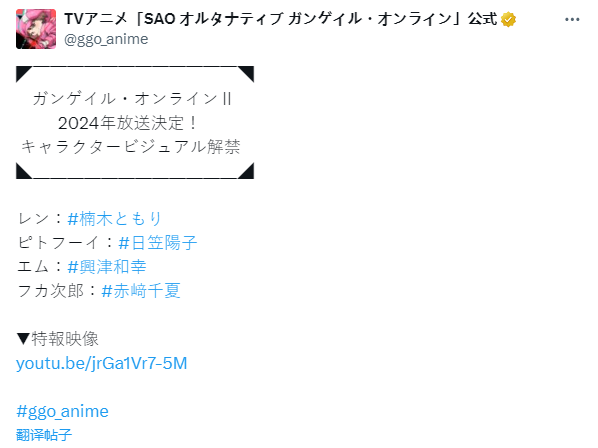Follow the youtu.be/jrGa1Vr7-5M video link
The image size is (598, 448).
point(101,363)
